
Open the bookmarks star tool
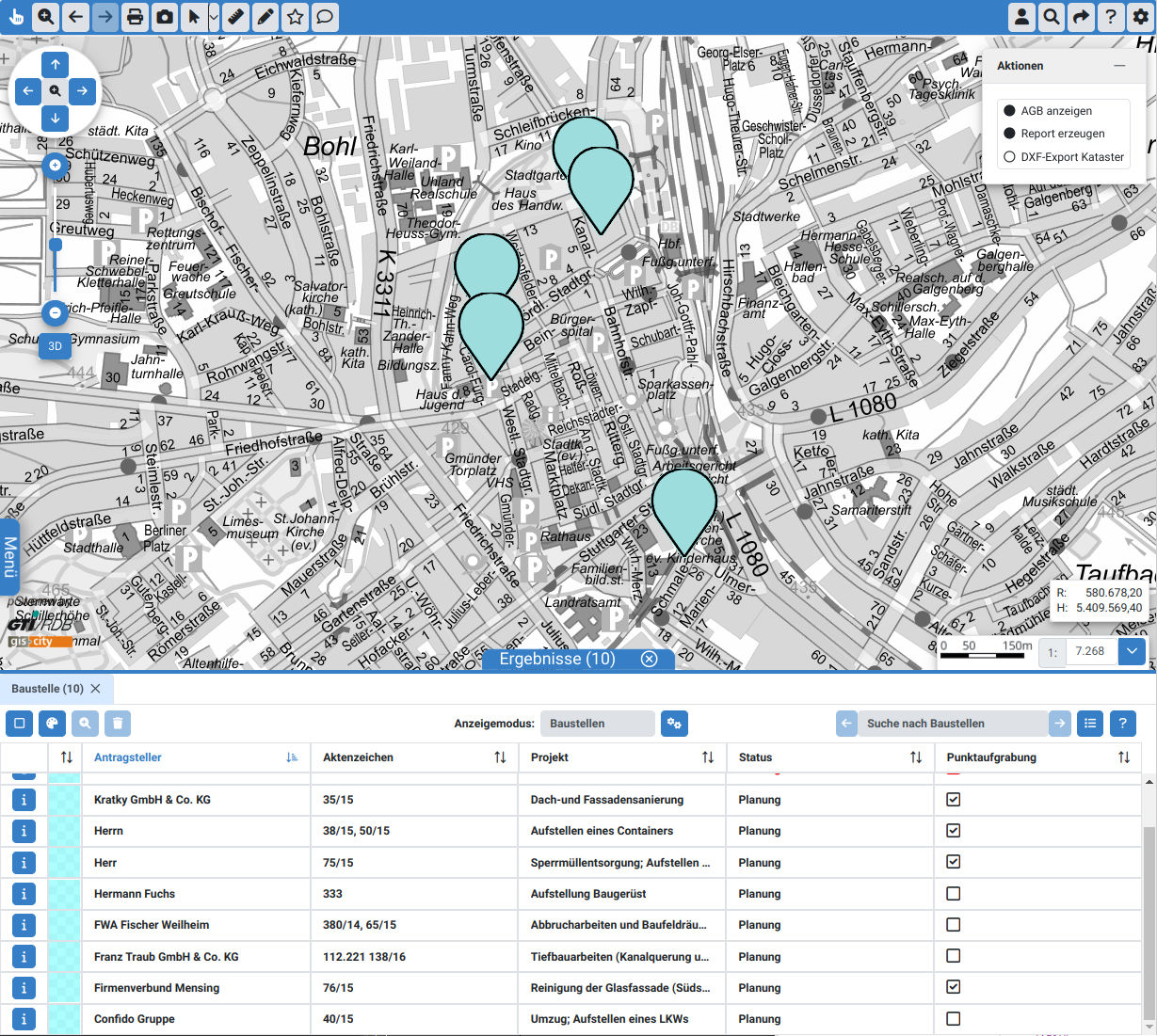tap(296, 17)
